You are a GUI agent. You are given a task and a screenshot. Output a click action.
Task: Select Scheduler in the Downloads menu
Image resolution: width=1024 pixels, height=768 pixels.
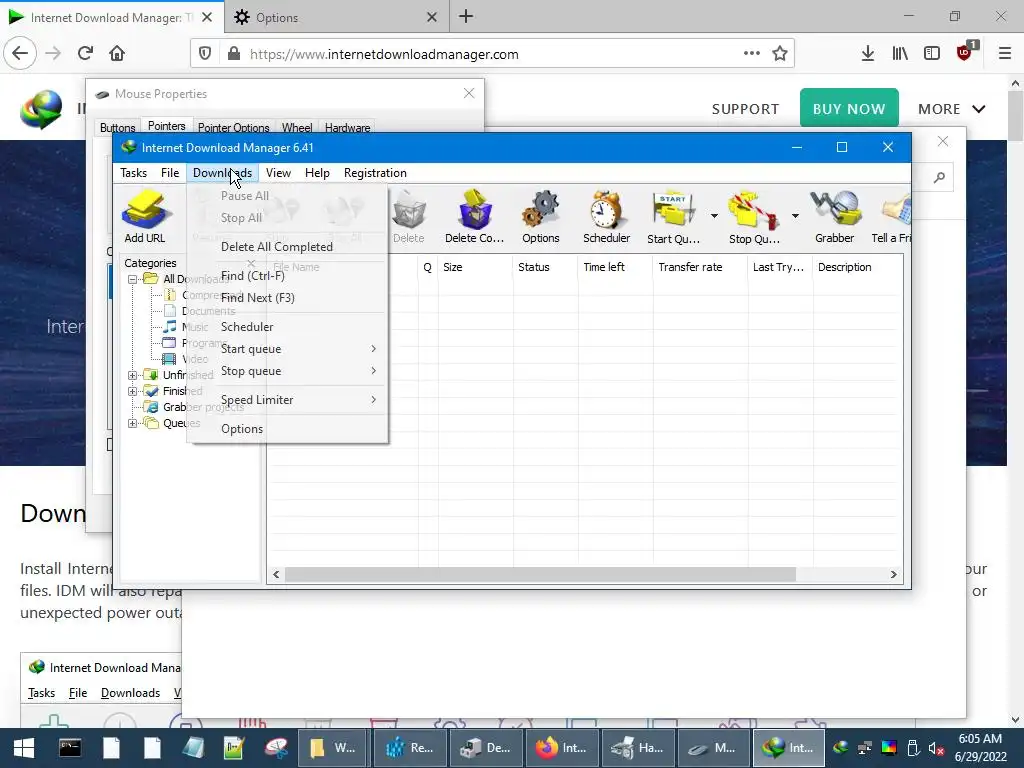coord(287,327)
